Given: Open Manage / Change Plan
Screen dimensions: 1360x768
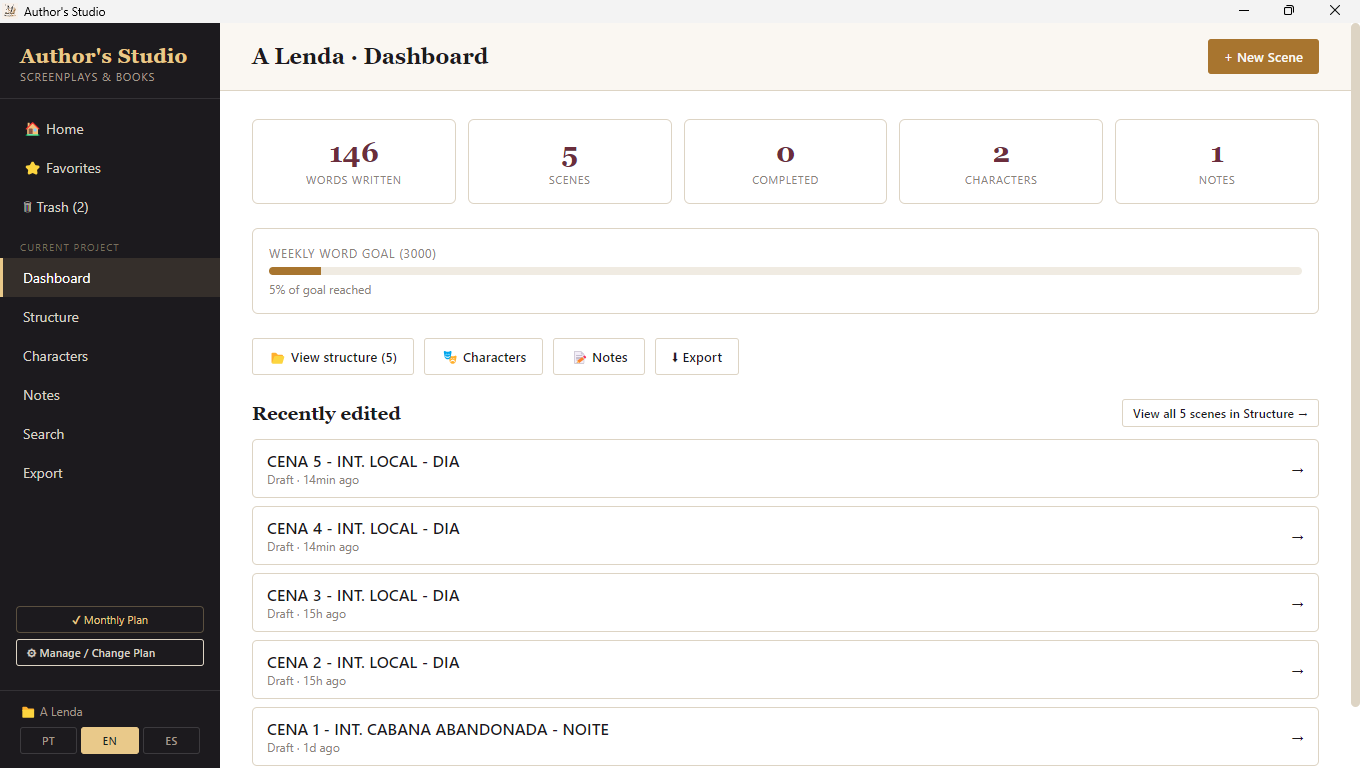Looking at the screenshot, I should click(x=110, y=653).
